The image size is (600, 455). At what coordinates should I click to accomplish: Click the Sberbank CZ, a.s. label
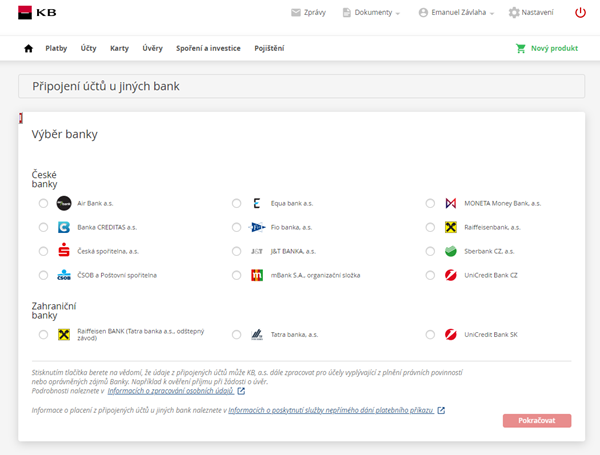pyautogui.click(x=489, y=251)
